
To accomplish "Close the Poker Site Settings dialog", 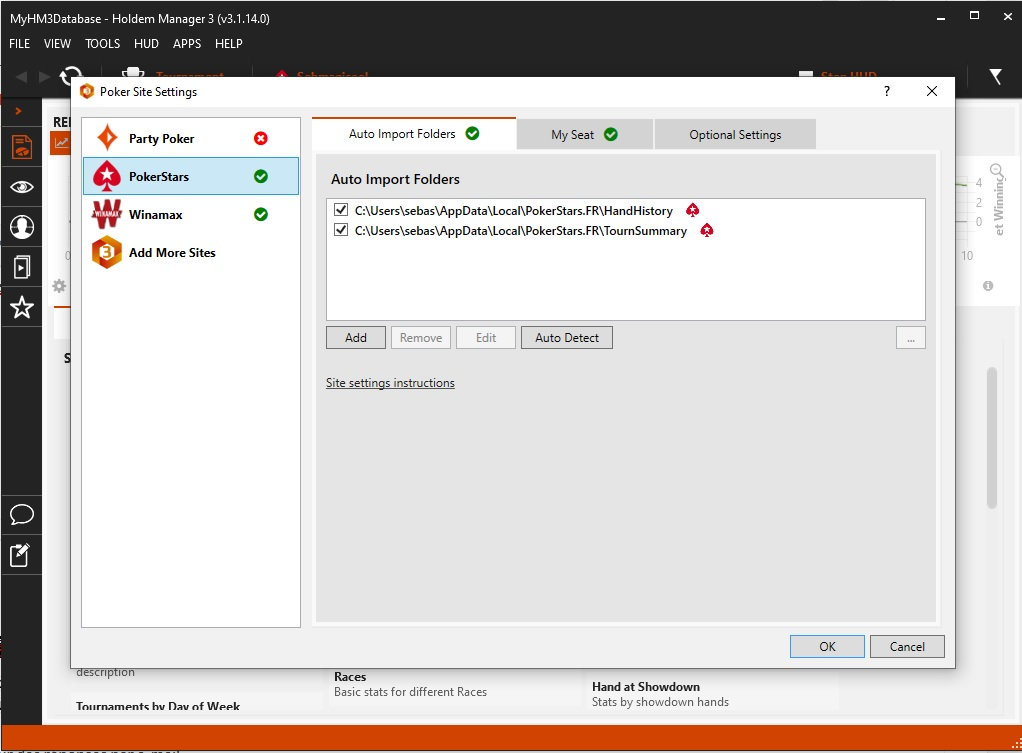I will [x=932, y=91].
